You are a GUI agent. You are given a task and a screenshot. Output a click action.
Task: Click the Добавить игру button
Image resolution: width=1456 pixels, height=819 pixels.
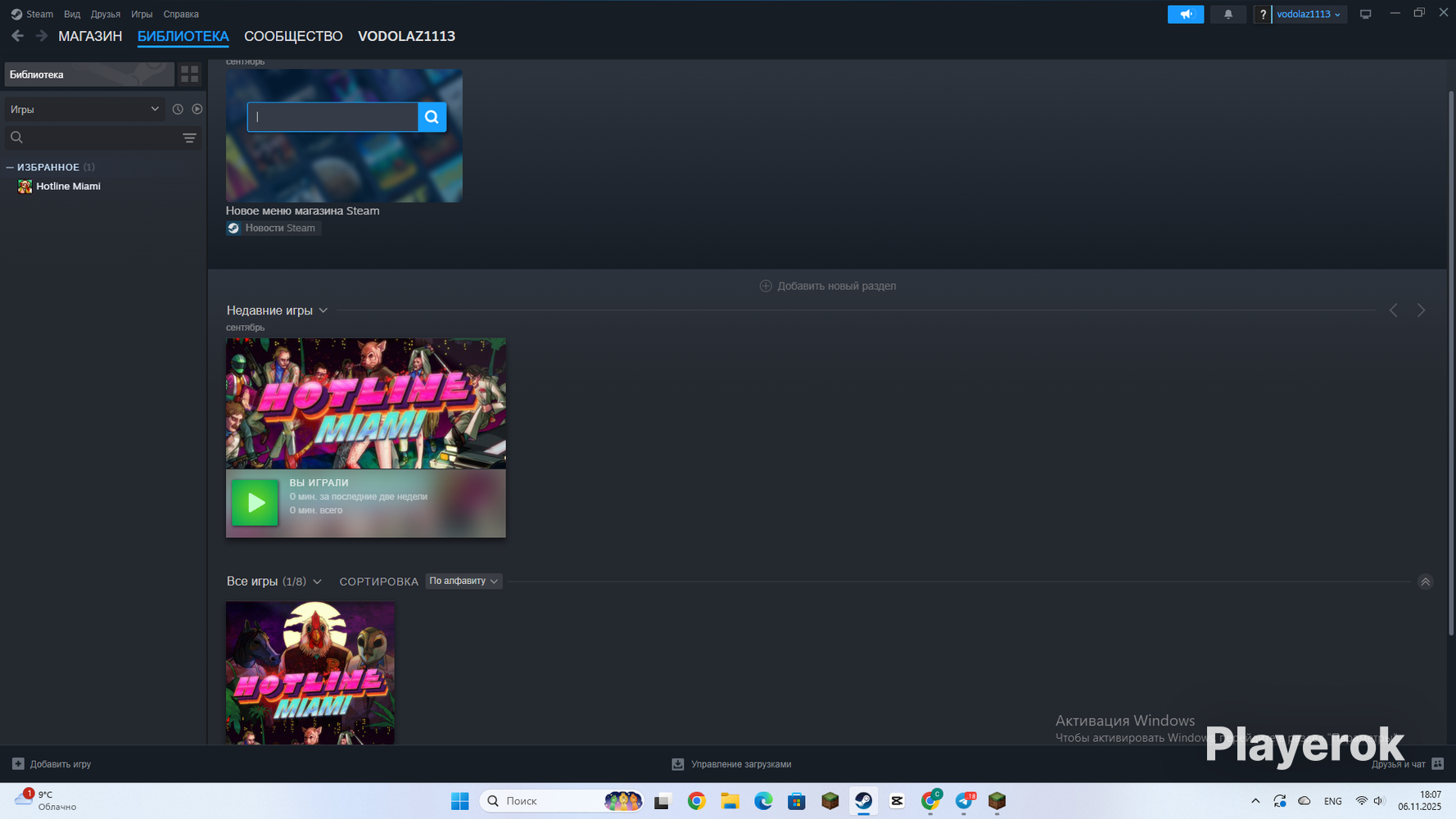pyautogui.click(x=52, y=764)
